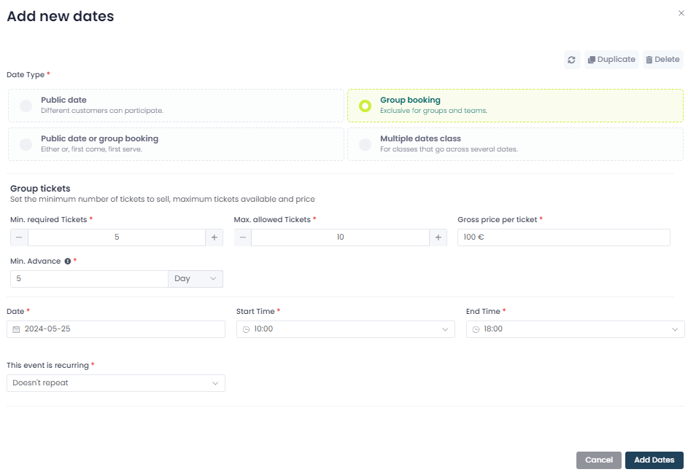Click the clock icon in End Time
This screenshot has width=688, height=472.
pyautogui.click(x=476, y=329)
